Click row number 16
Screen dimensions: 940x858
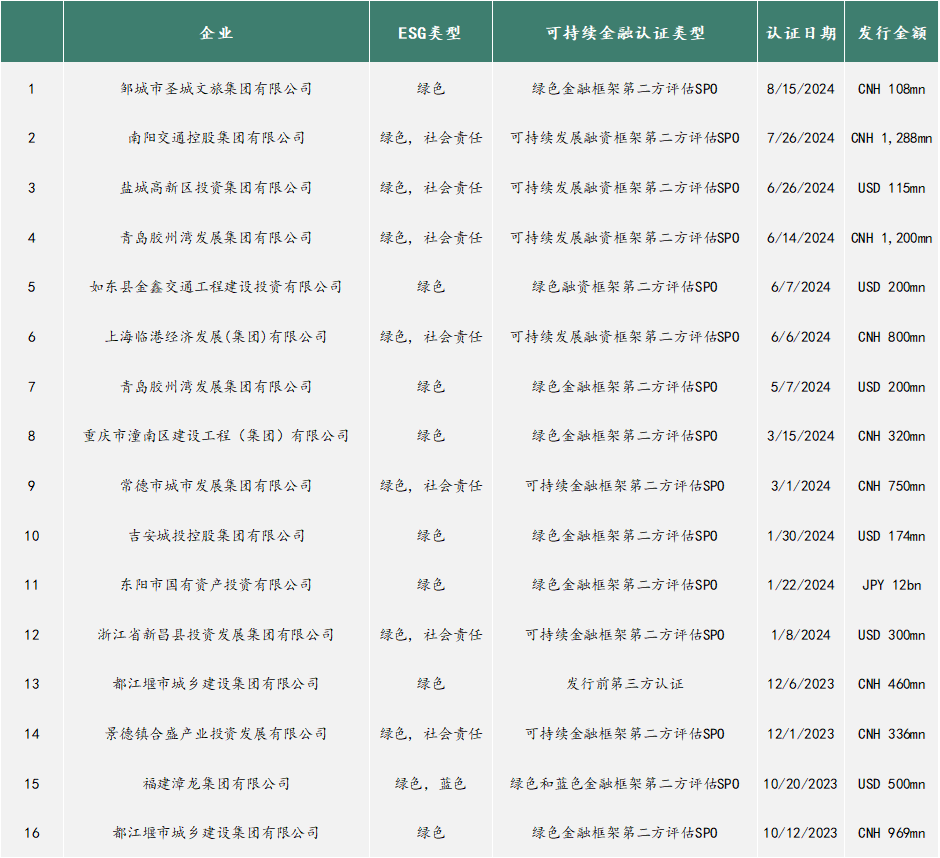tap(32, 832)
